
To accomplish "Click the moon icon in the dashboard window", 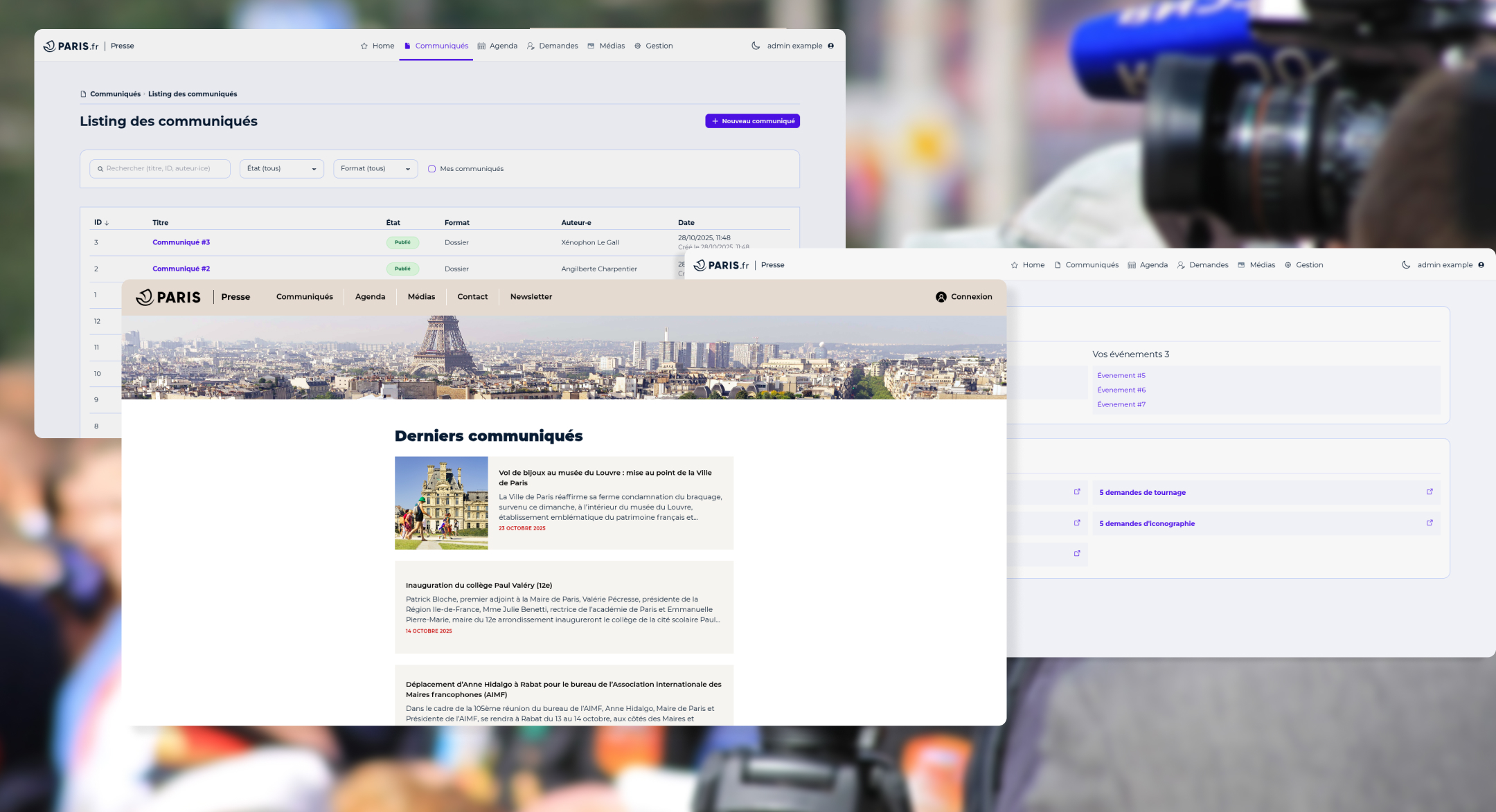I will tap(1406, 264).
